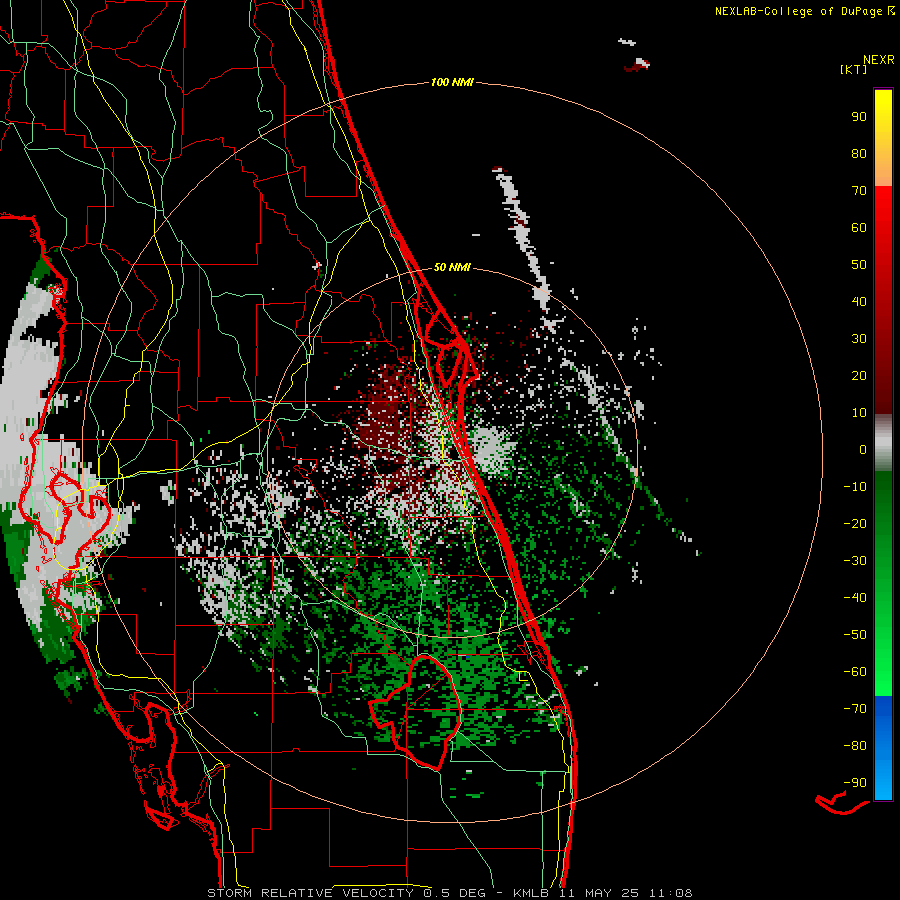Viewport: 900px width, 900px height.
Task: Click the 30 value on the velocity scale
Action: coord(859,339)
